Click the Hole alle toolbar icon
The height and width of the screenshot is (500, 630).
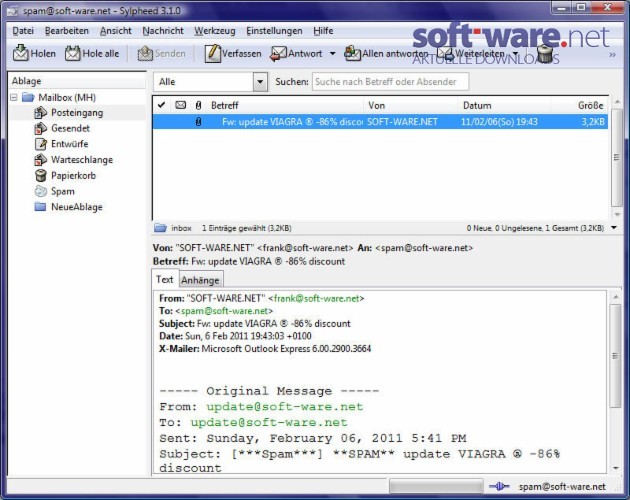click(73, 53)
